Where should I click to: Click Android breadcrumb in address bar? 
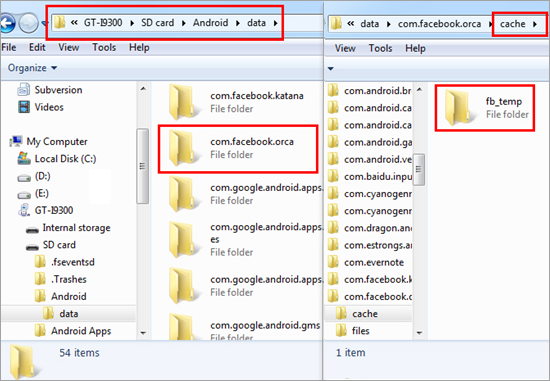point(210,23)
